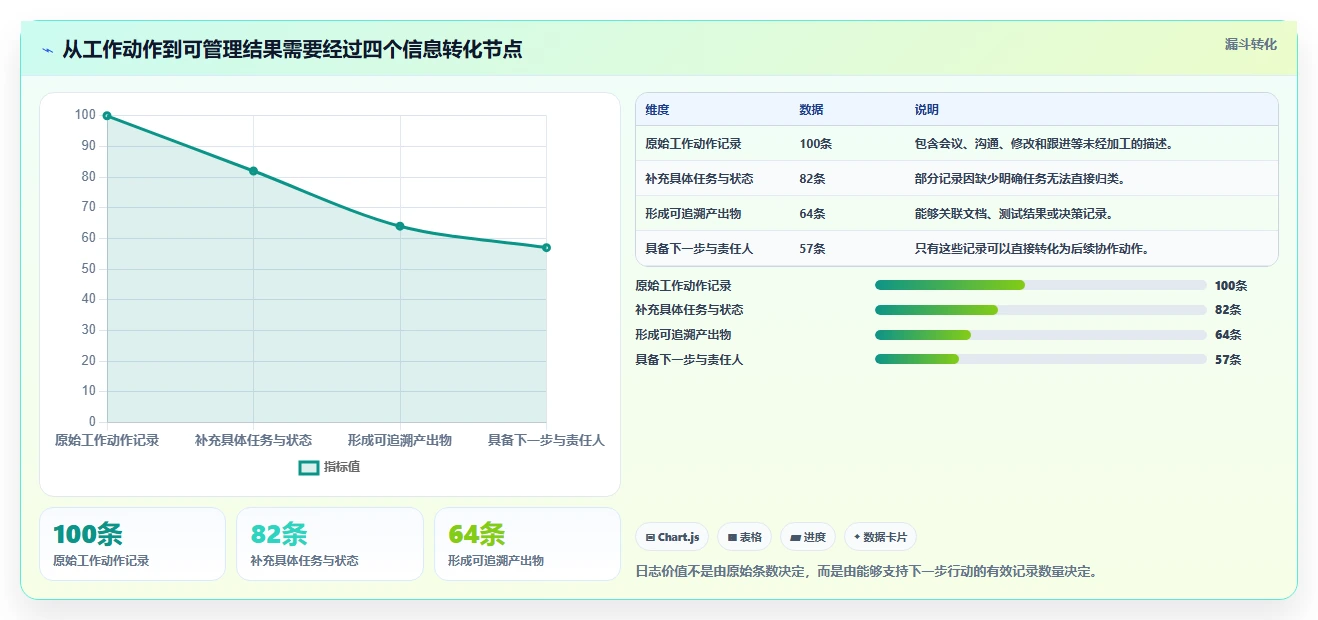Click the description 能够关联文档、测试结果或决策记录
1318x620 pixels.
1014,214
